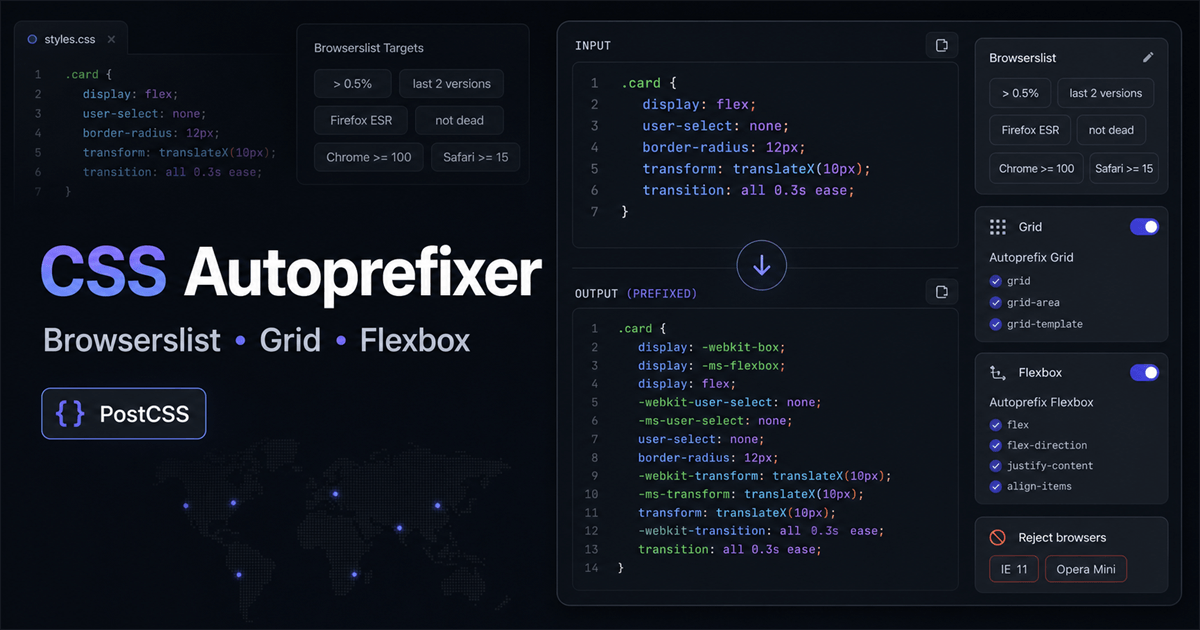Uncheck the flex checkbox
Image resolution: width=1200 pixels, height=630 pixels.
point(996,425)
